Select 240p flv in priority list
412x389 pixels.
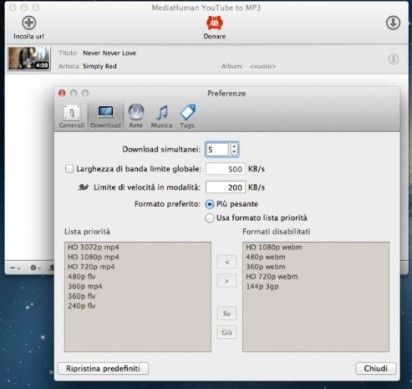pos(82,306)
